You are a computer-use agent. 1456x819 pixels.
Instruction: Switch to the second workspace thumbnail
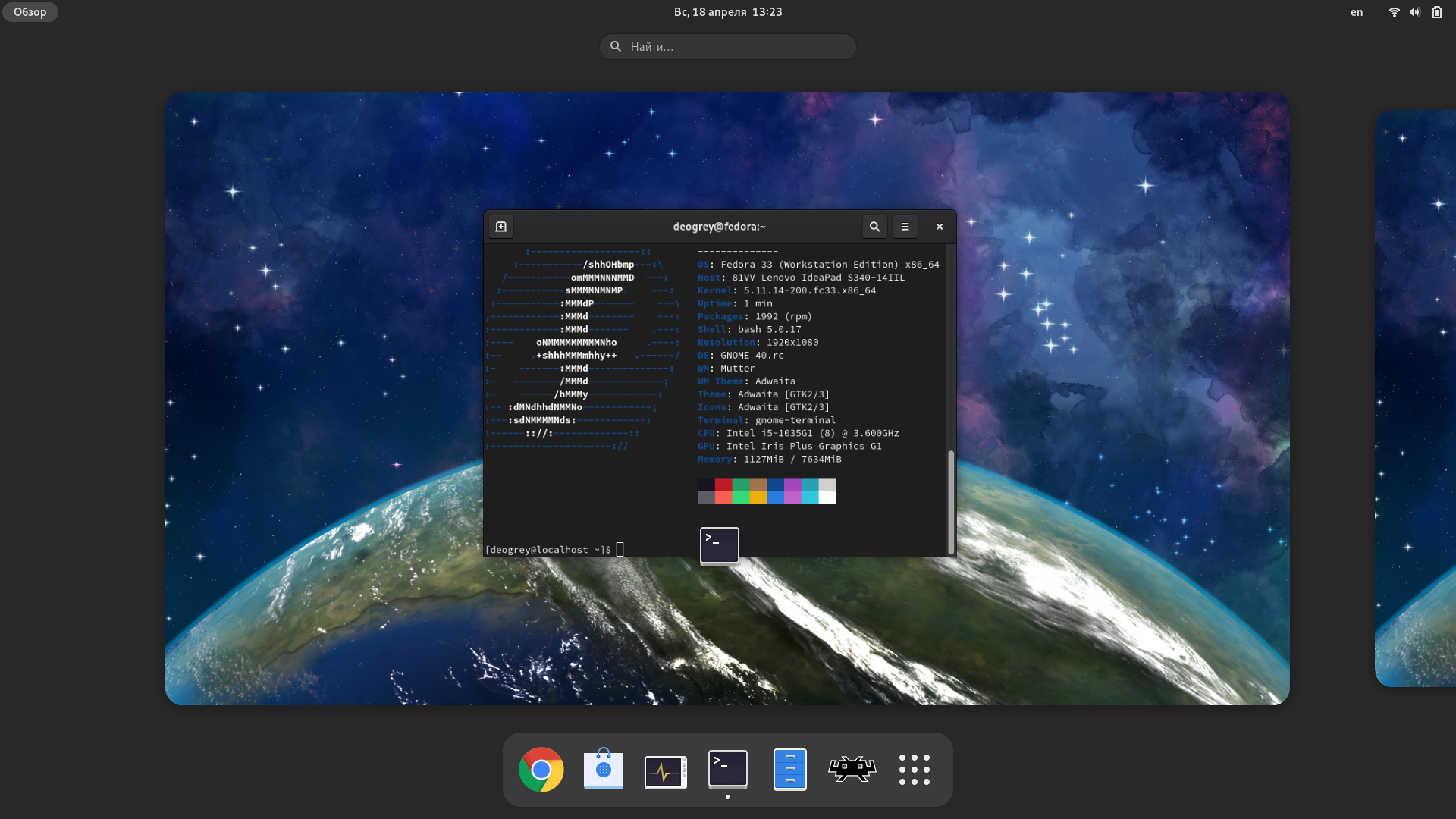click(x=1415, y=399)
